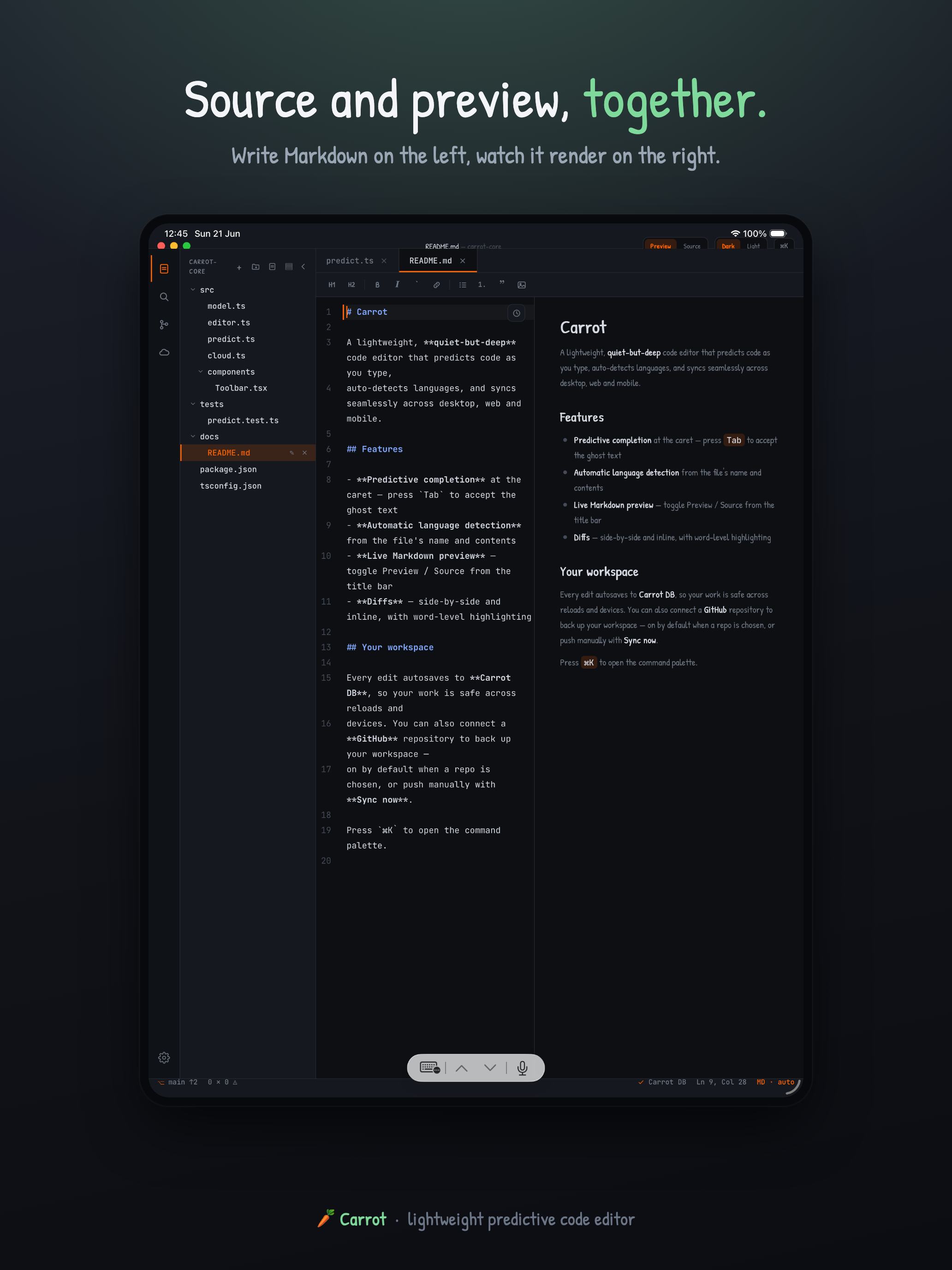Open predict.test.ts in file tree
Image resolution: width=952 pixels, height=1270 pixels.
[243, 421]
